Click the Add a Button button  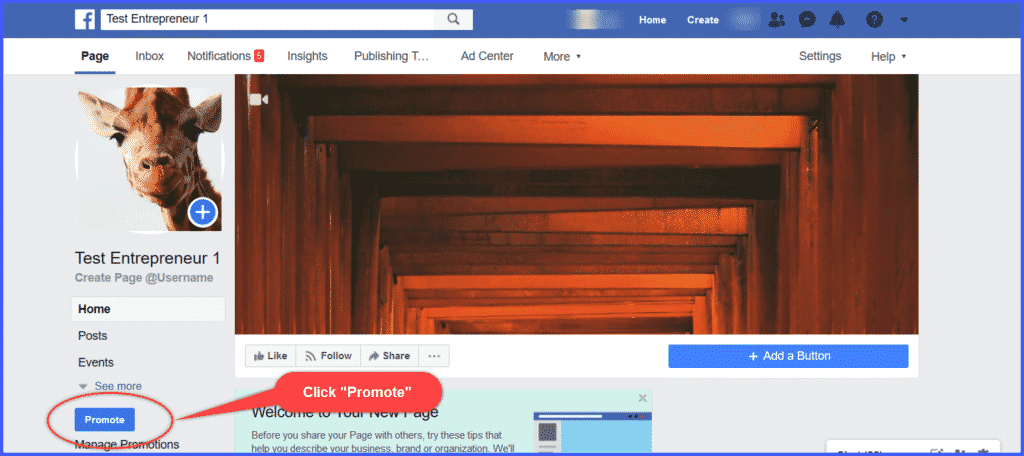(788, 356)
